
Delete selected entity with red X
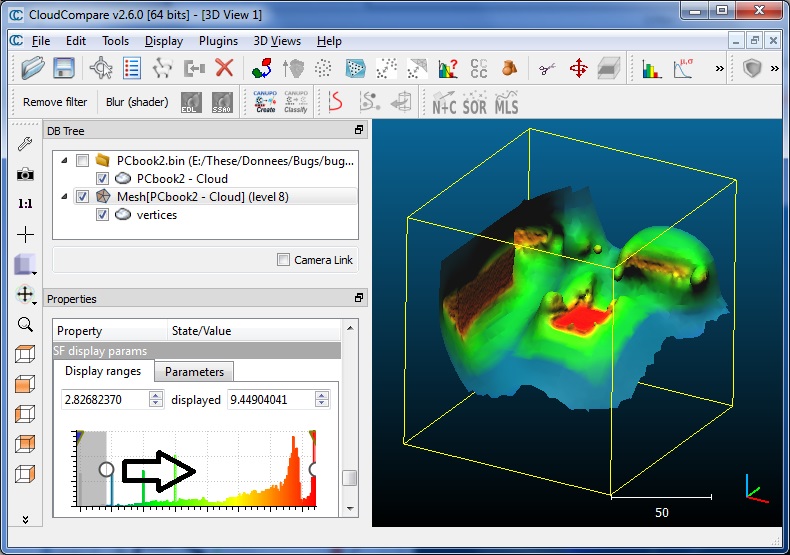[x=224, y=67]
